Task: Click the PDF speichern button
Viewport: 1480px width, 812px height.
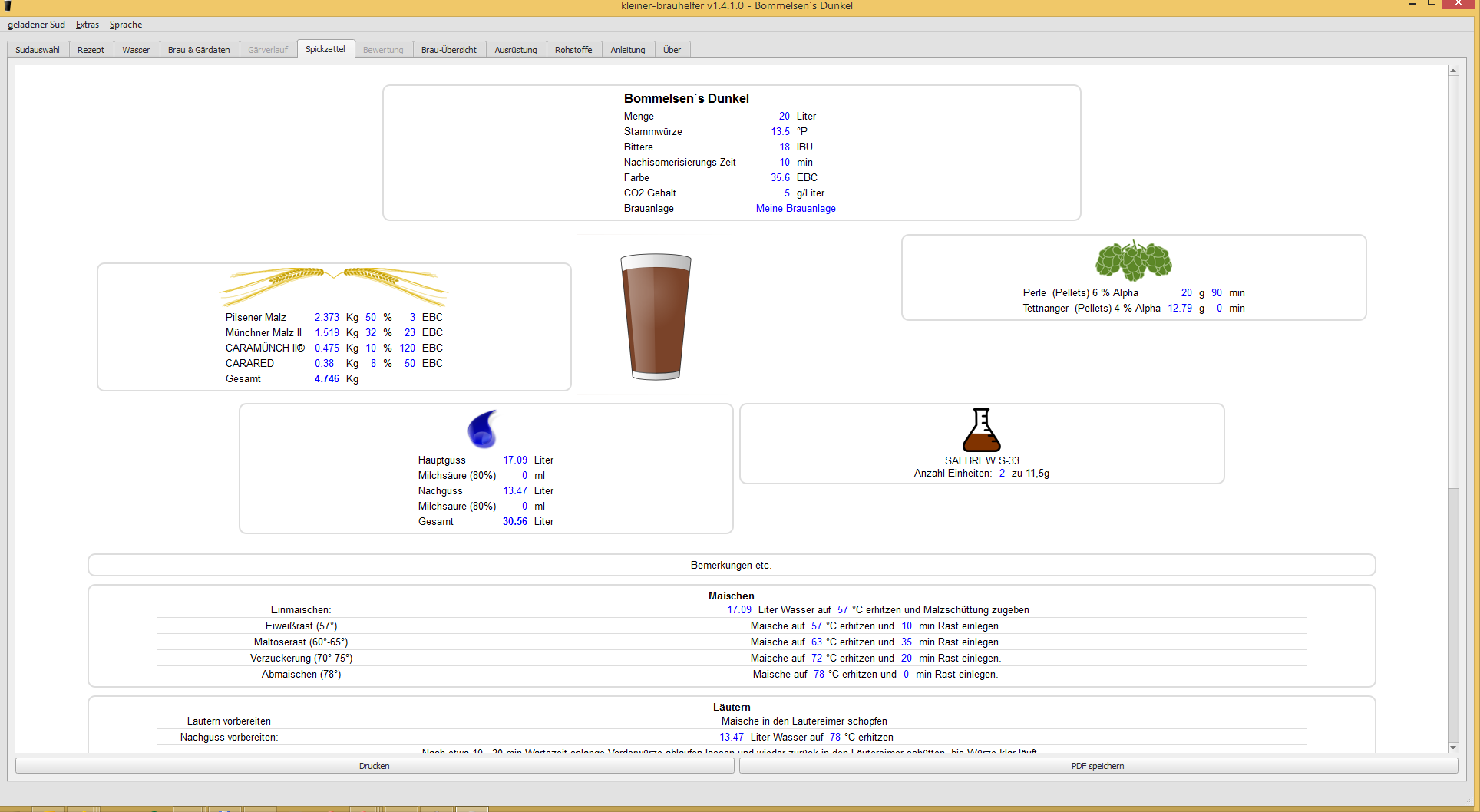Action: (x=1098, y=766)
